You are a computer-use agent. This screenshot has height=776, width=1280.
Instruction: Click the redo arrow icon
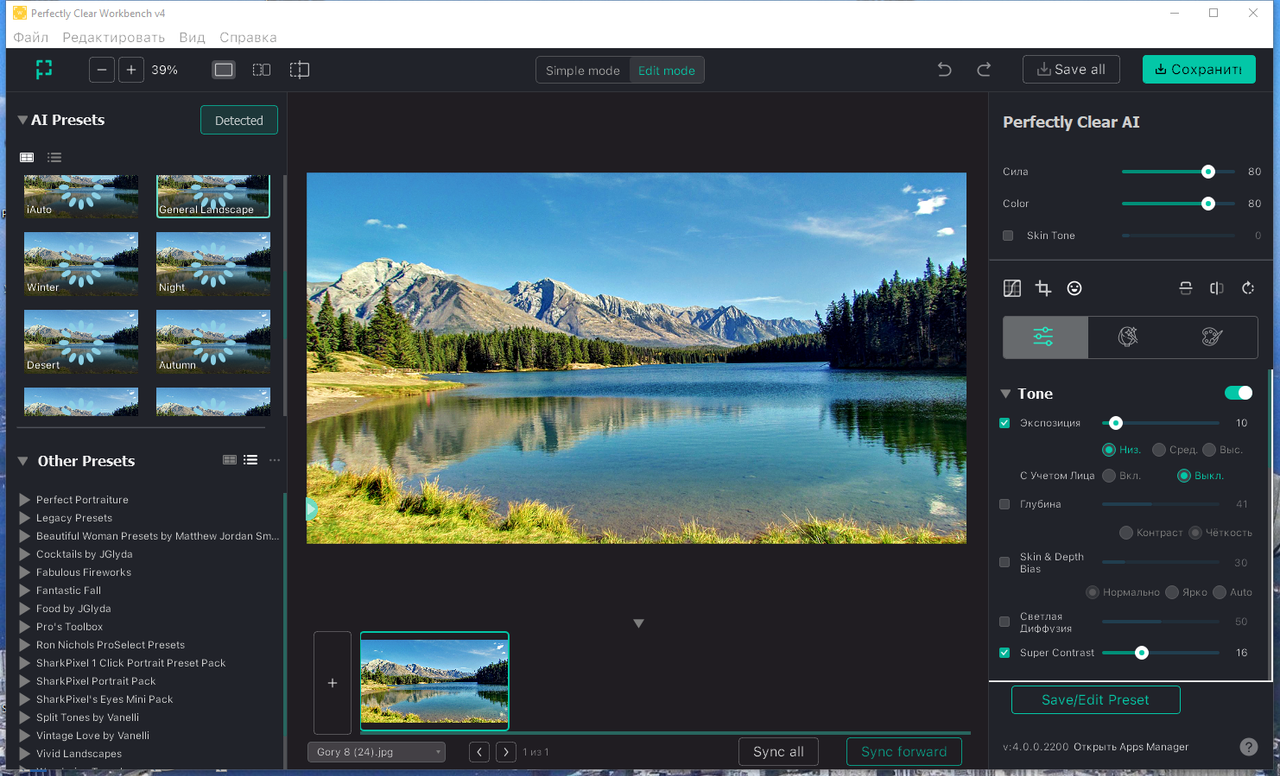[984, 70]
